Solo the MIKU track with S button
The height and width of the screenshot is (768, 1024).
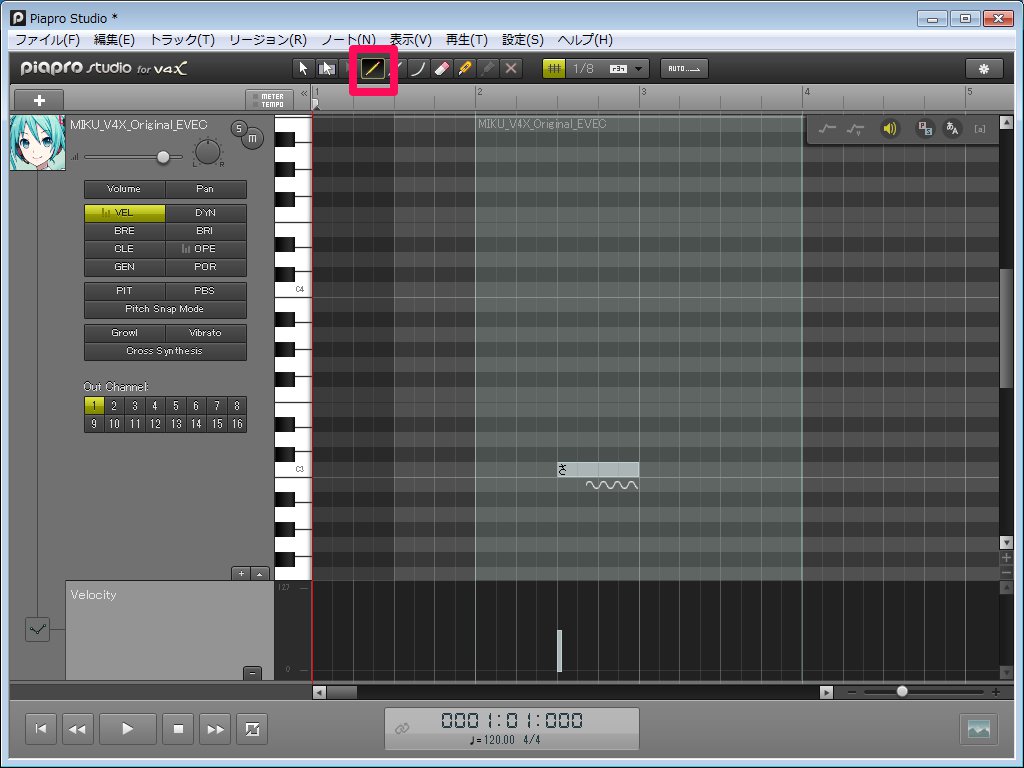[x=239, y=128]
